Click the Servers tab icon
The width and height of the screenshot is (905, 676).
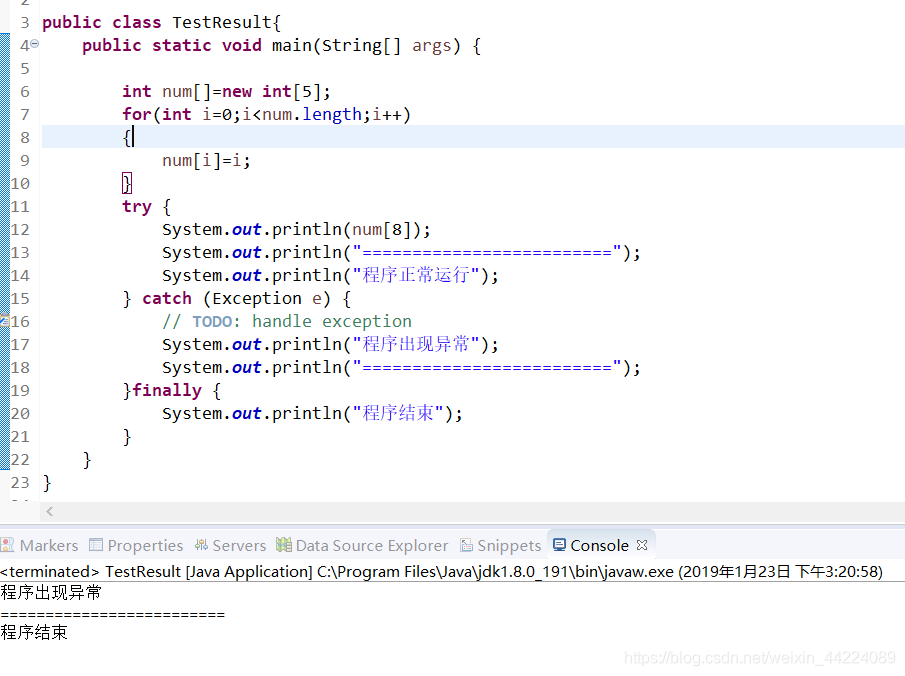201,544
